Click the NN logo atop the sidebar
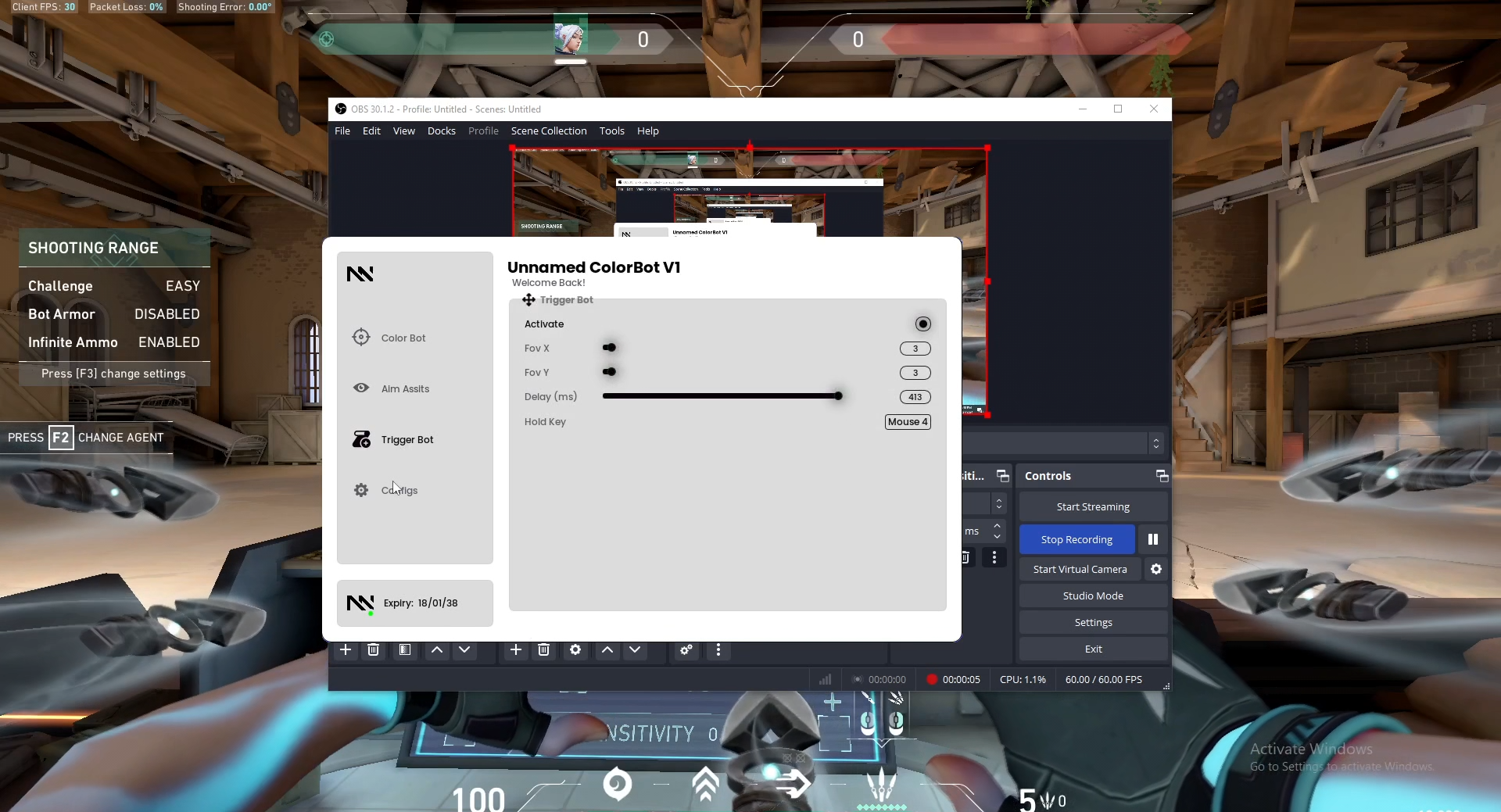The image size is (1501, 812). (x=360, y=274)
